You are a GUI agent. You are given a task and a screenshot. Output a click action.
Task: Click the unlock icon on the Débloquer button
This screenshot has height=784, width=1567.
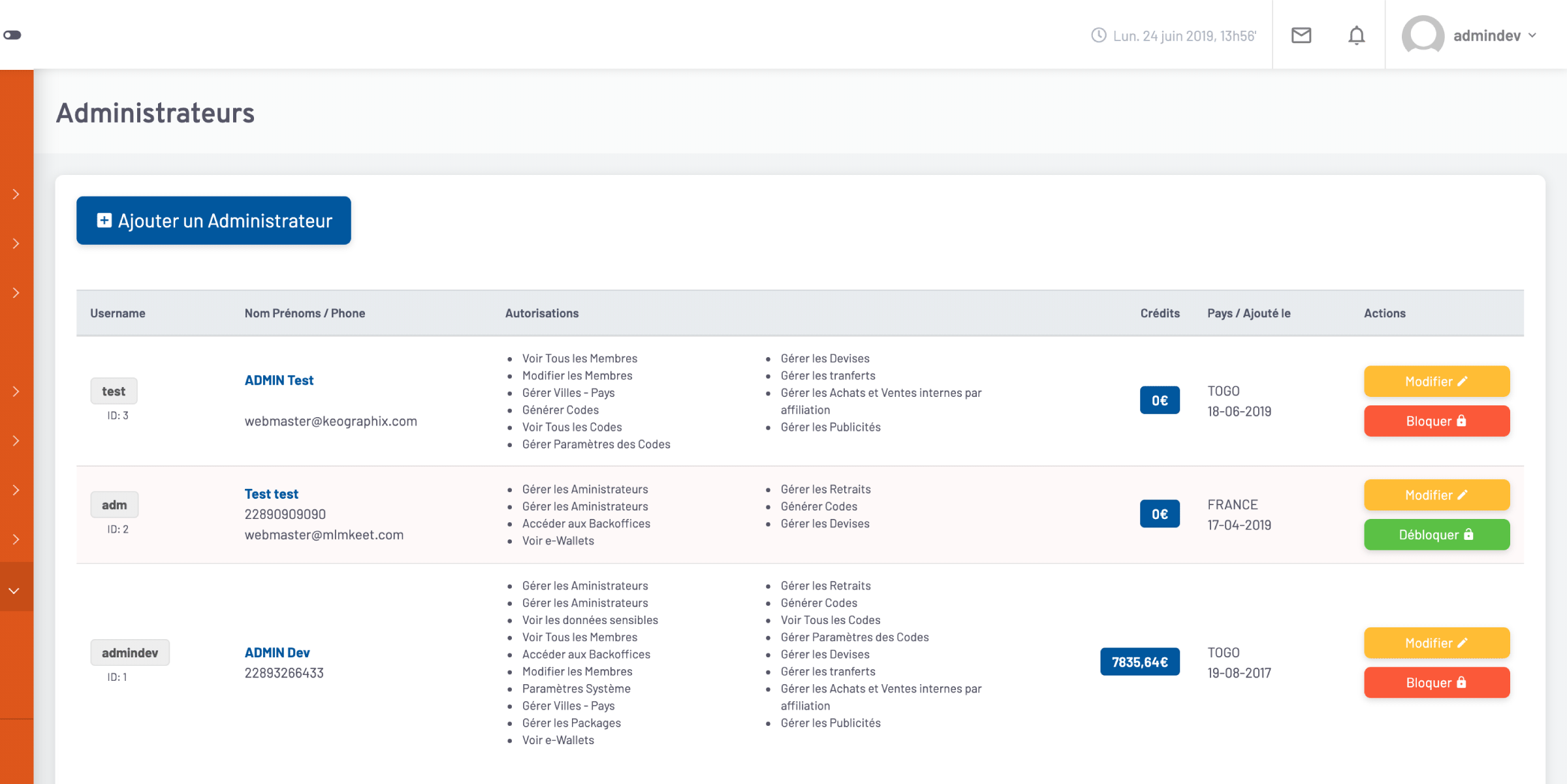(x=1469, y=535)
